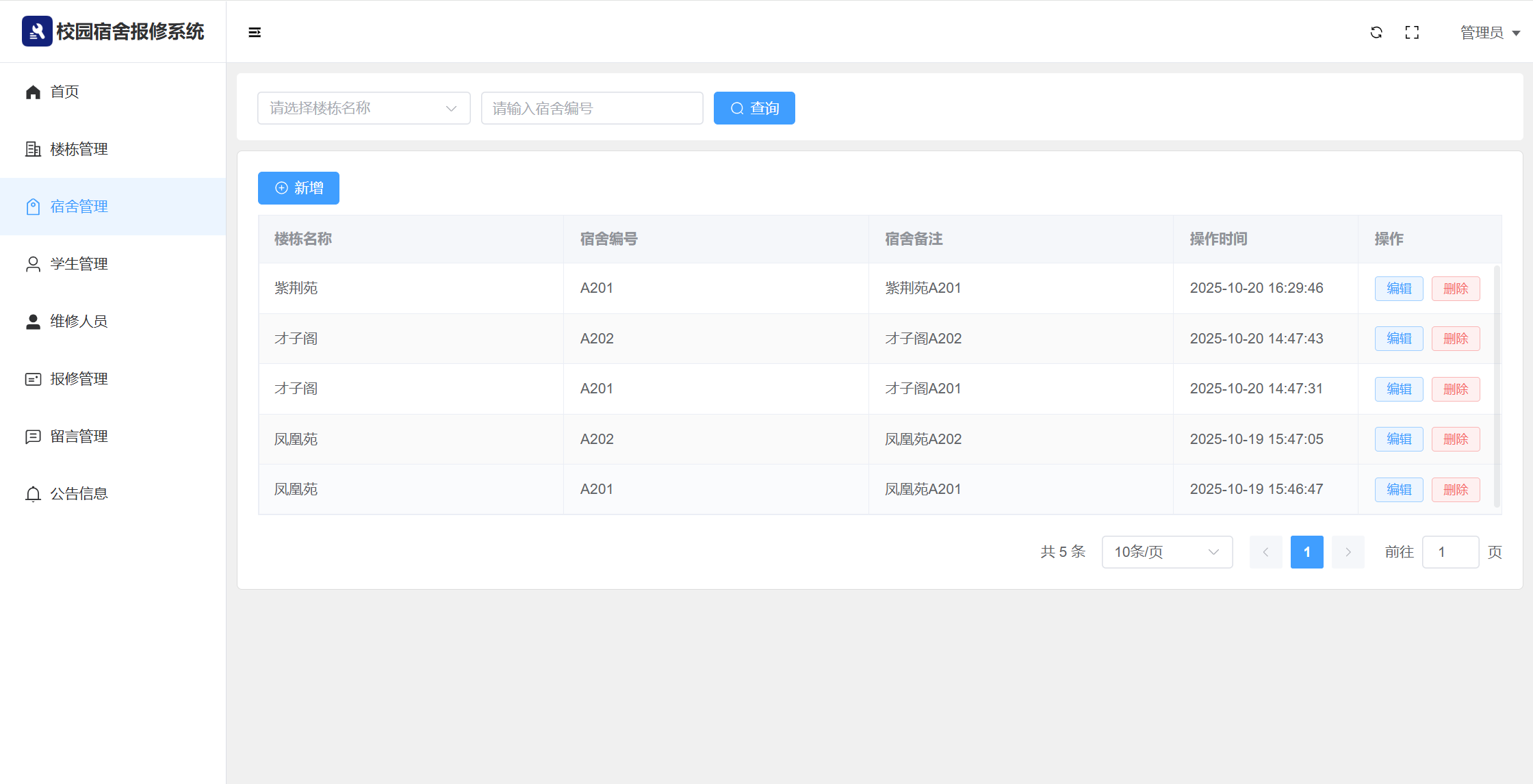Delete the 凤凰苑 A201 row

pyautogui.click(x=1455, y=490)
